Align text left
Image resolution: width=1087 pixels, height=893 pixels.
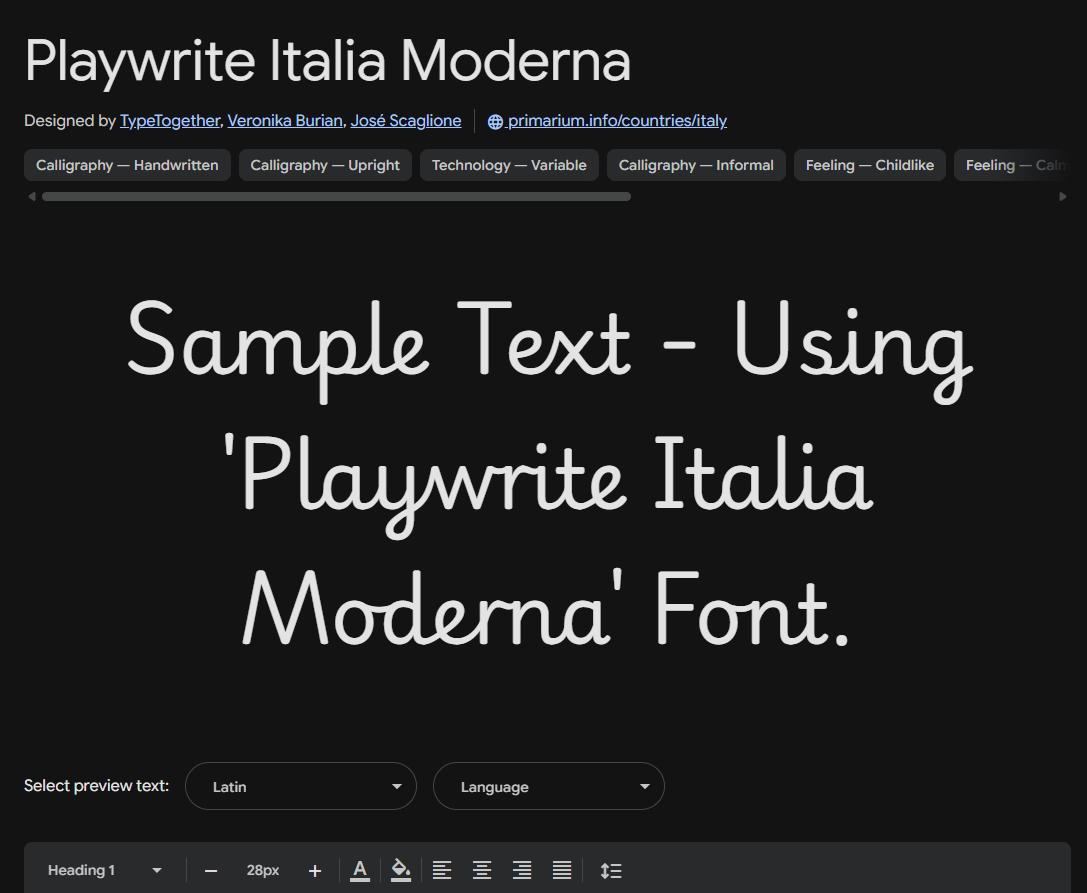(x=442, y=871)
